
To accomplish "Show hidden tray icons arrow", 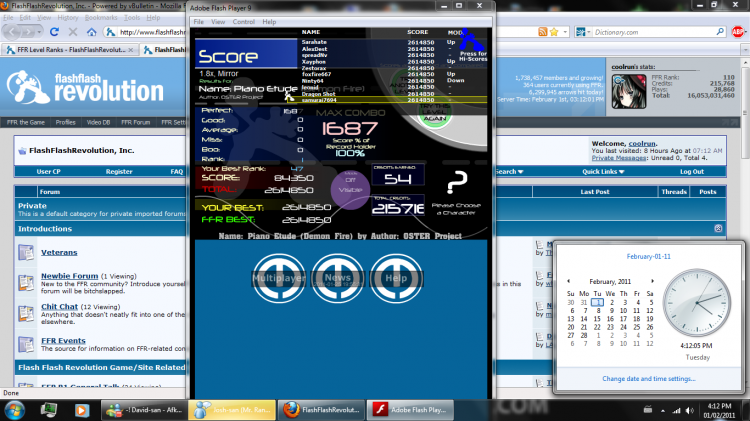I will pos(662,410).
